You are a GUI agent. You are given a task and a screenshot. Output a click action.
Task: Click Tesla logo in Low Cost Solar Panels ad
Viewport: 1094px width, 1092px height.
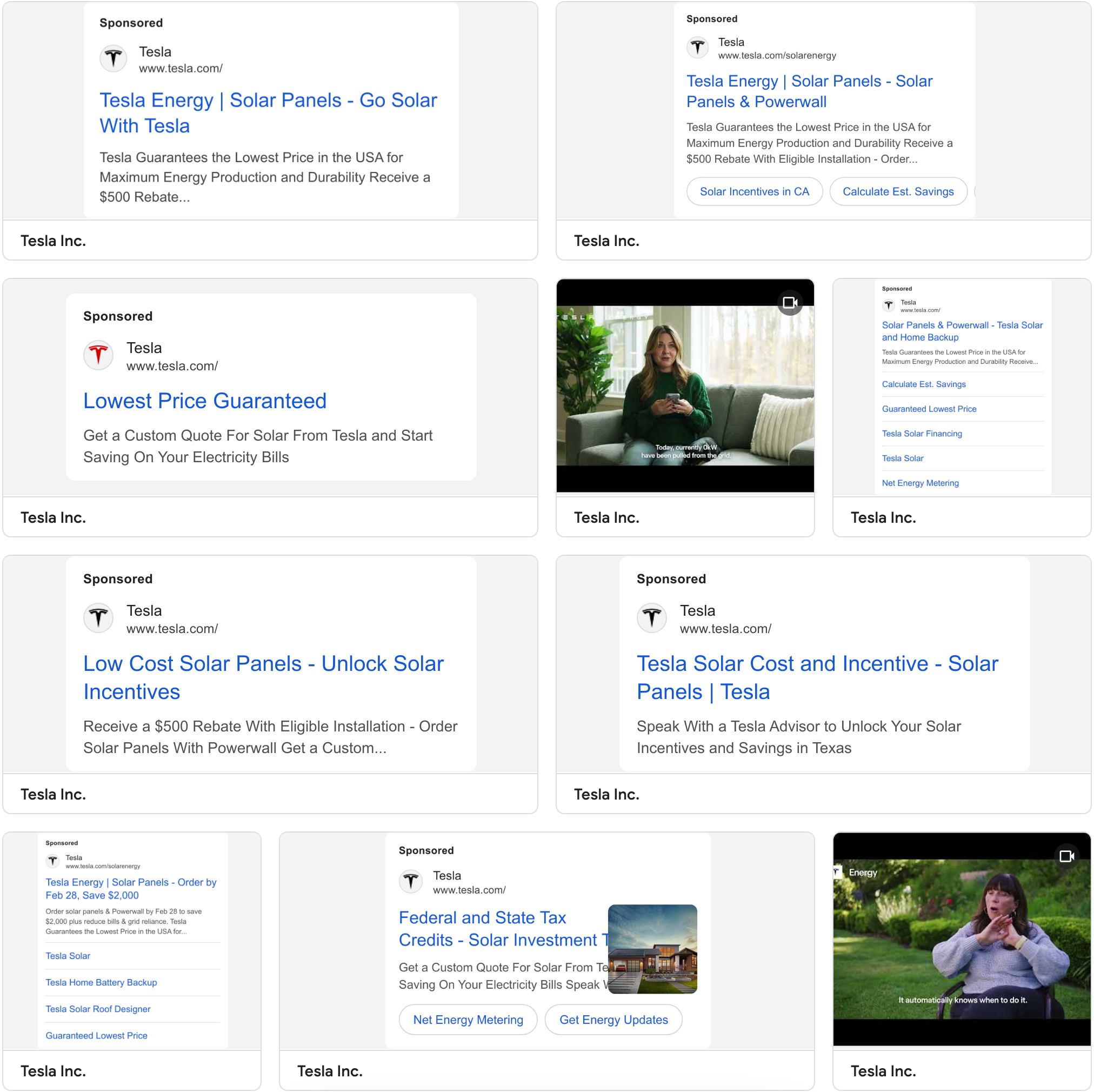98,618
